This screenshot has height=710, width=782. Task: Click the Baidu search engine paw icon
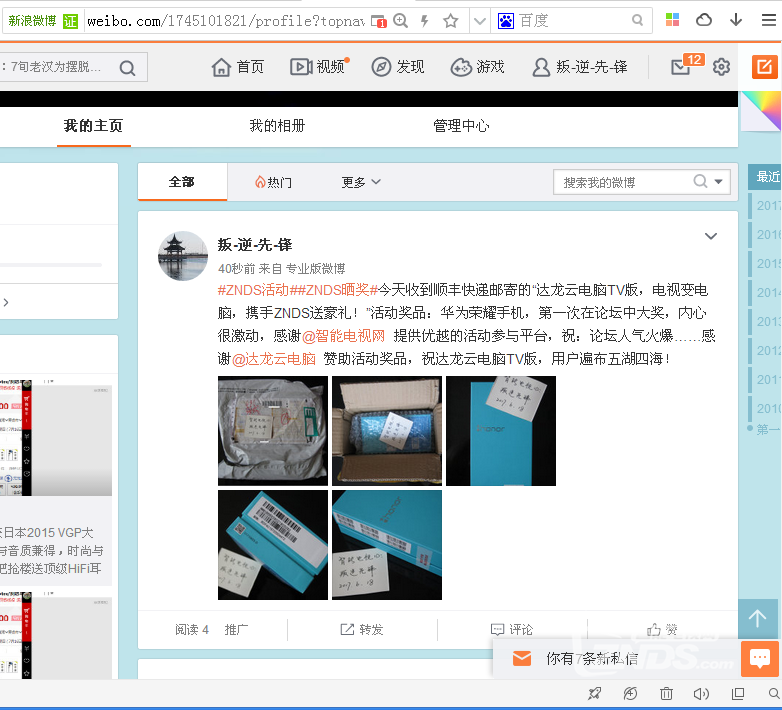(x=506, y=20)
